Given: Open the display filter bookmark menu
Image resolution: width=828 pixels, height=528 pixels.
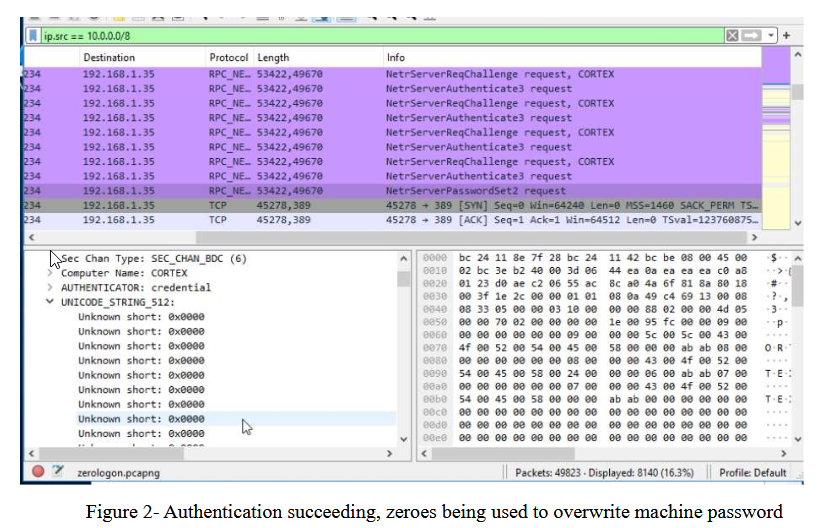Looking at the screenshot, I should click(33, 36).
